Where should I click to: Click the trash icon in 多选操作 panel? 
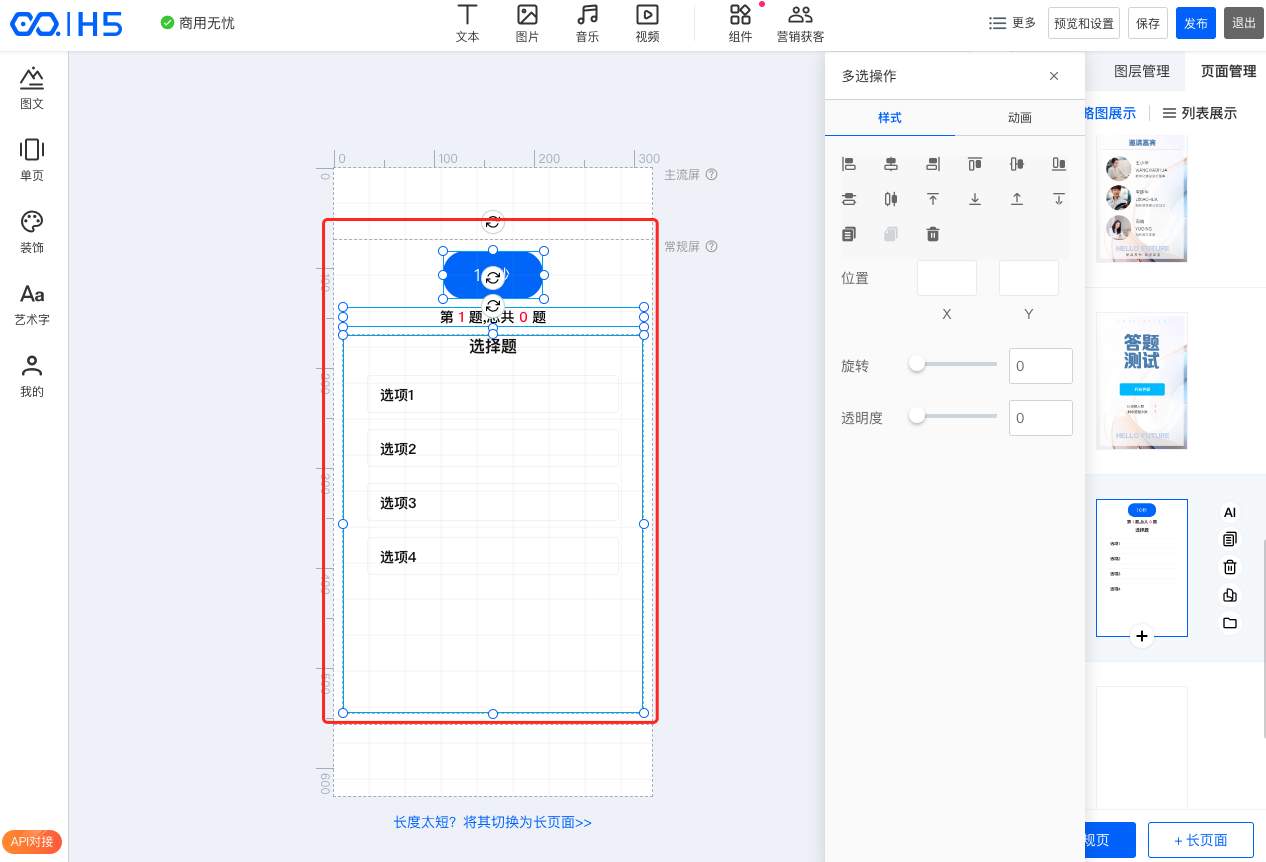click(933, 234)
